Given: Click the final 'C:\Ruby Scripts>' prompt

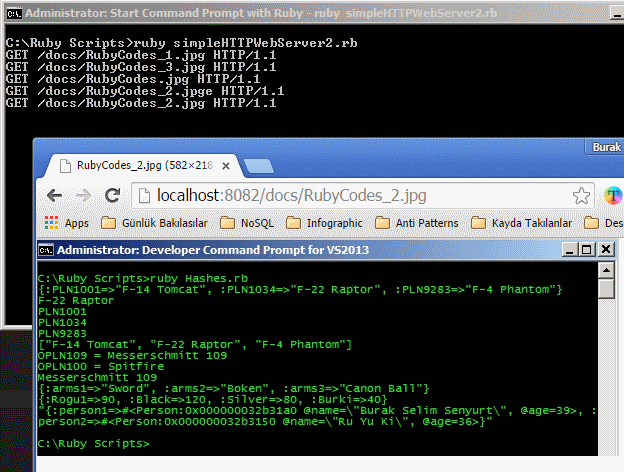Looking at the screenshot, I should (x=94, y=443).
